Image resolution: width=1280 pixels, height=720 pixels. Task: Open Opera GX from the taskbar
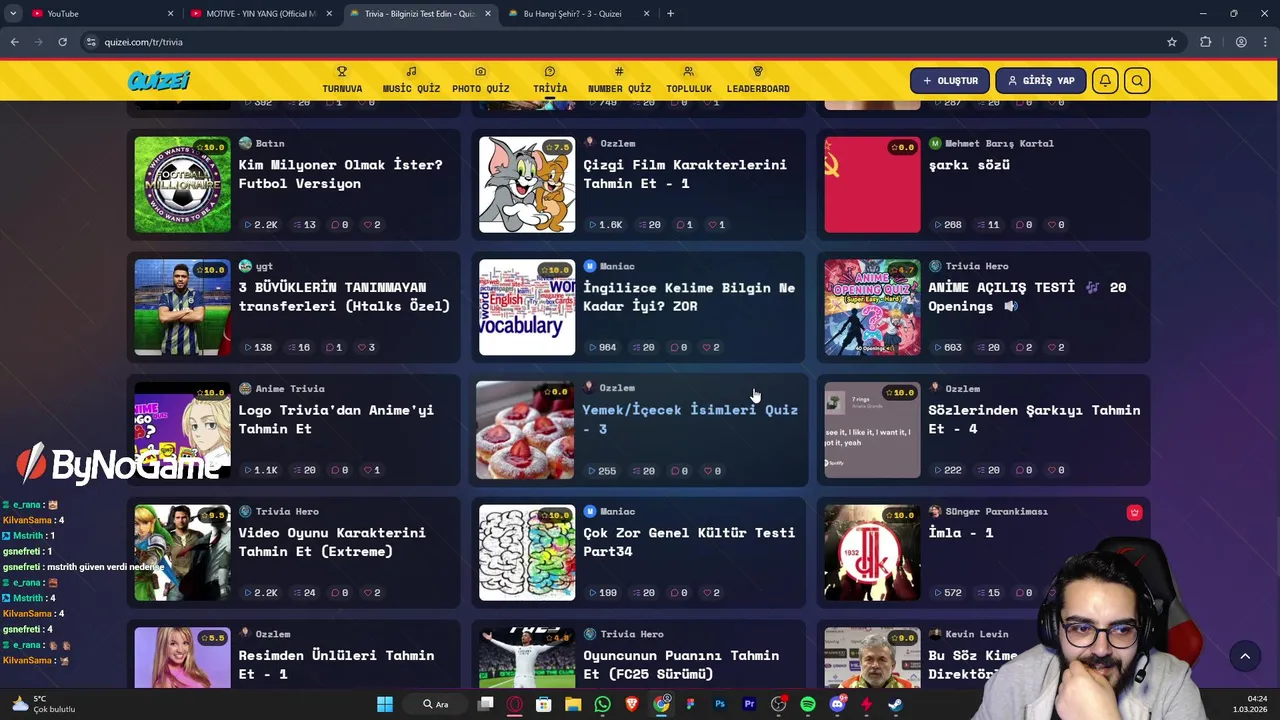click(x=515, y=704)
